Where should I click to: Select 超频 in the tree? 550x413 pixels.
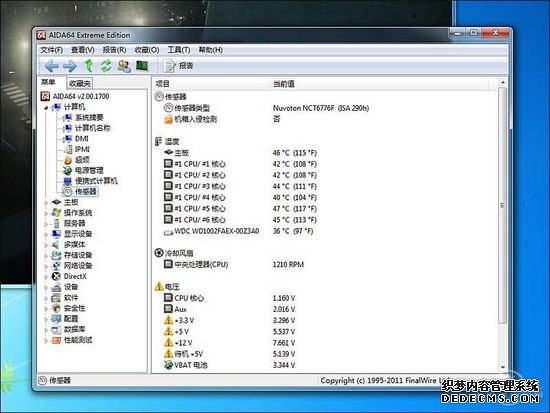click(x=82, y=160)
